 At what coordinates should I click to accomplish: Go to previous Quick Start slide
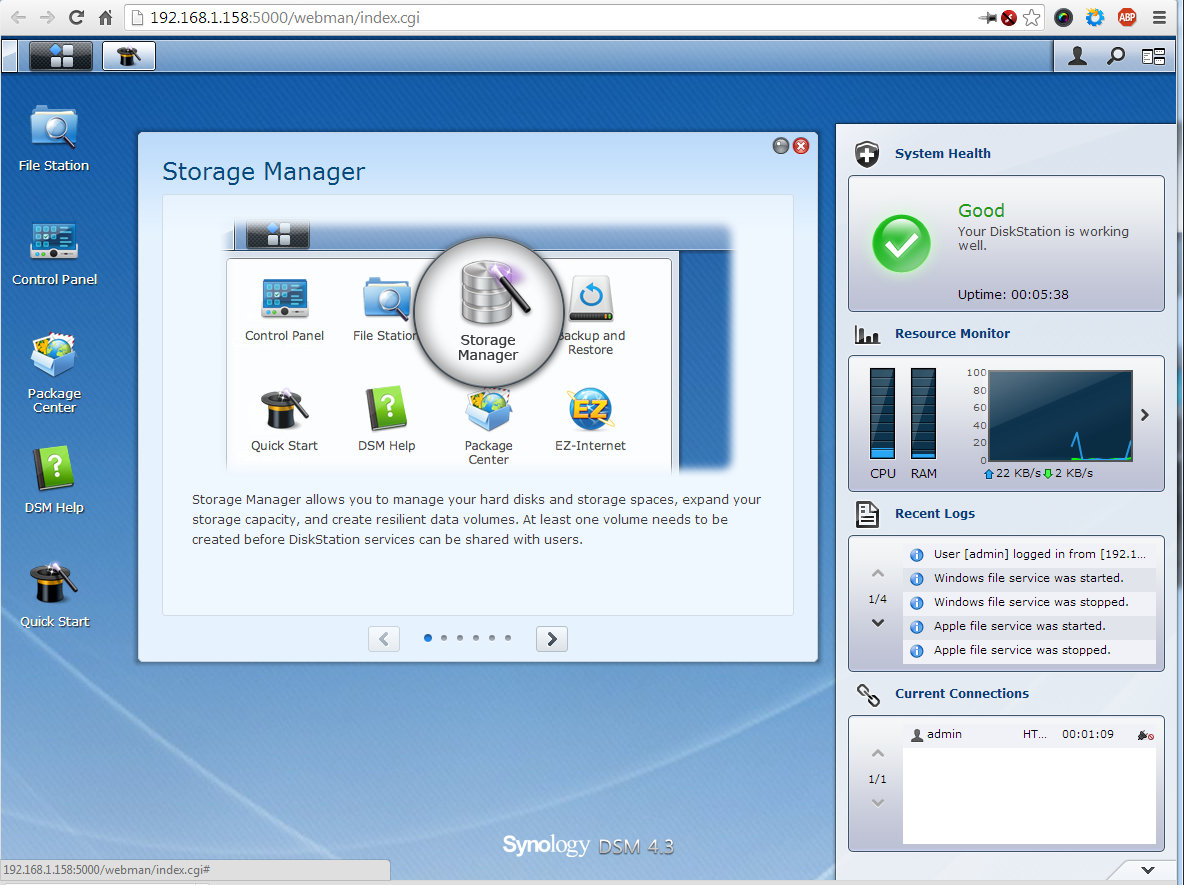click(384, 639)
